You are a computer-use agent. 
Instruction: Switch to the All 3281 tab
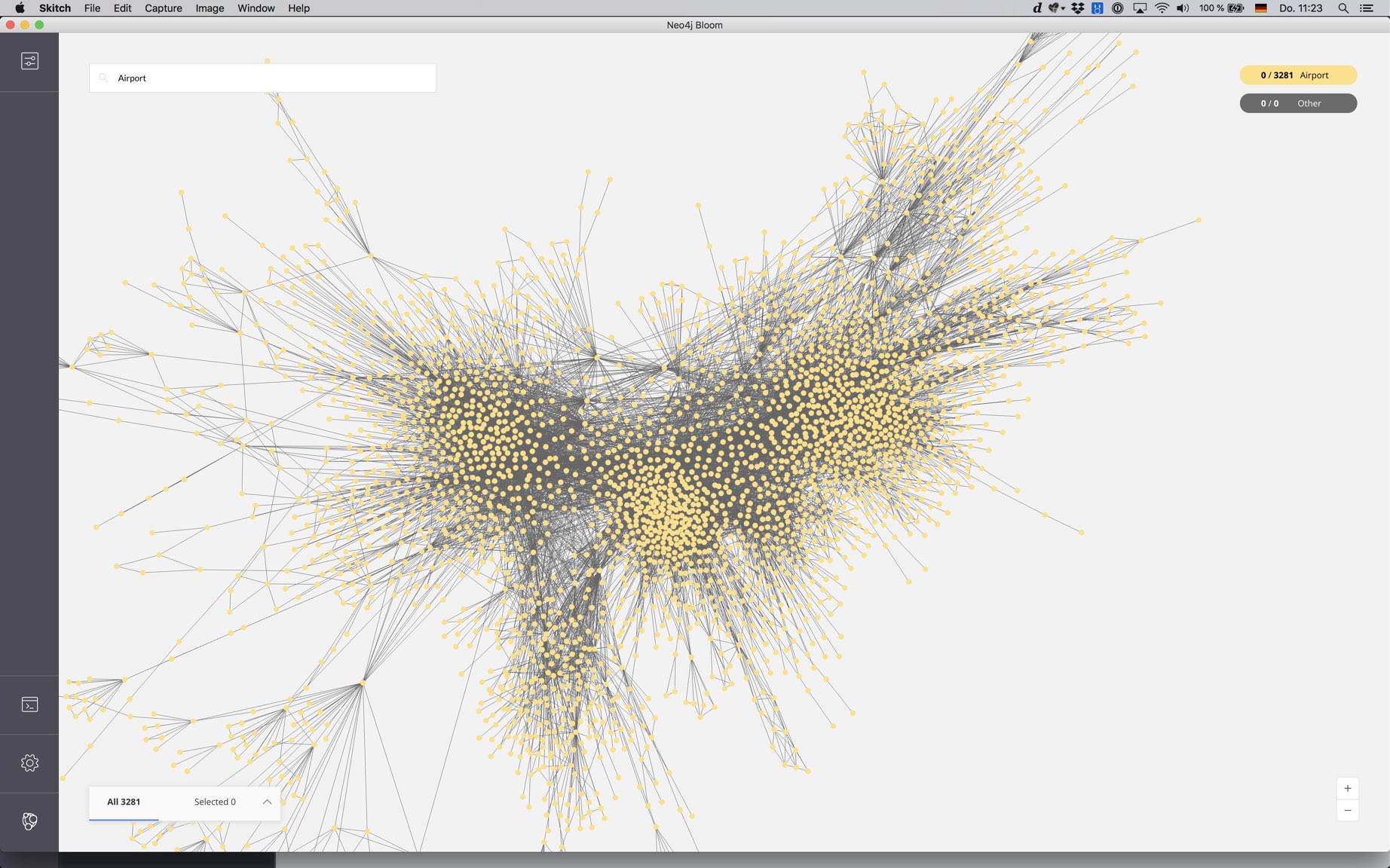click(x=124, y=802)
